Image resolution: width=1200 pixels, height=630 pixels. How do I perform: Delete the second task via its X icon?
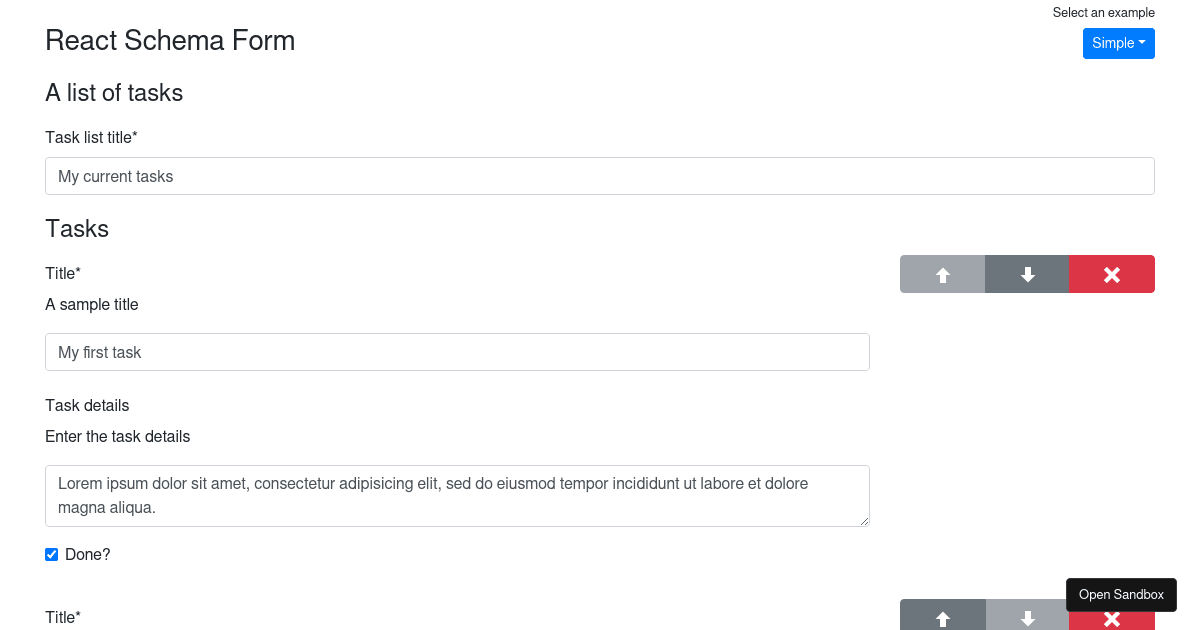[x=1111, y=616]
